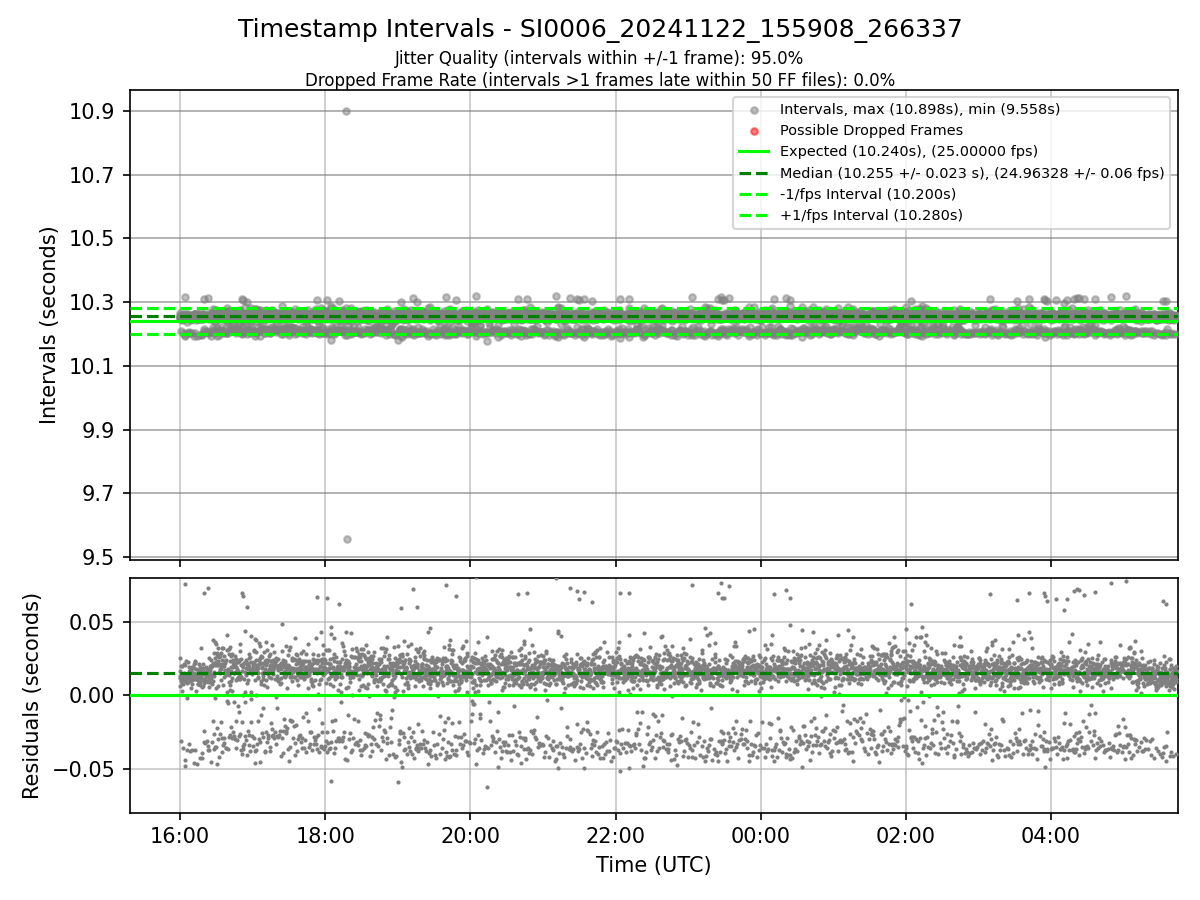
Task: Click the 18:00 x-axis tick label
Action: 325,836
